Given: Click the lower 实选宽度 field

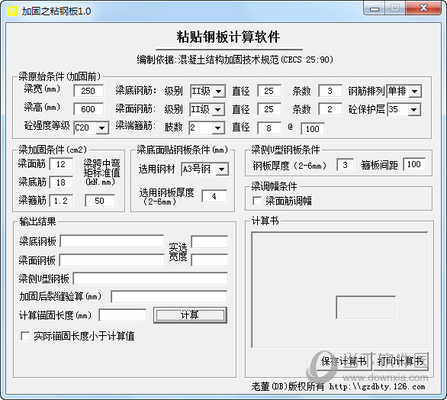Looking at the screenshot, I should (x=209, y=260).
